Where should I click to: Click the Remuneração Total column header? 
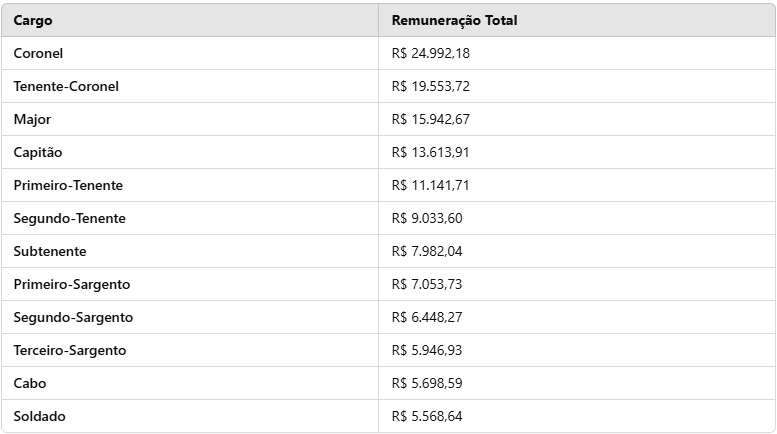pyautogui.click(x=454, y=20)
